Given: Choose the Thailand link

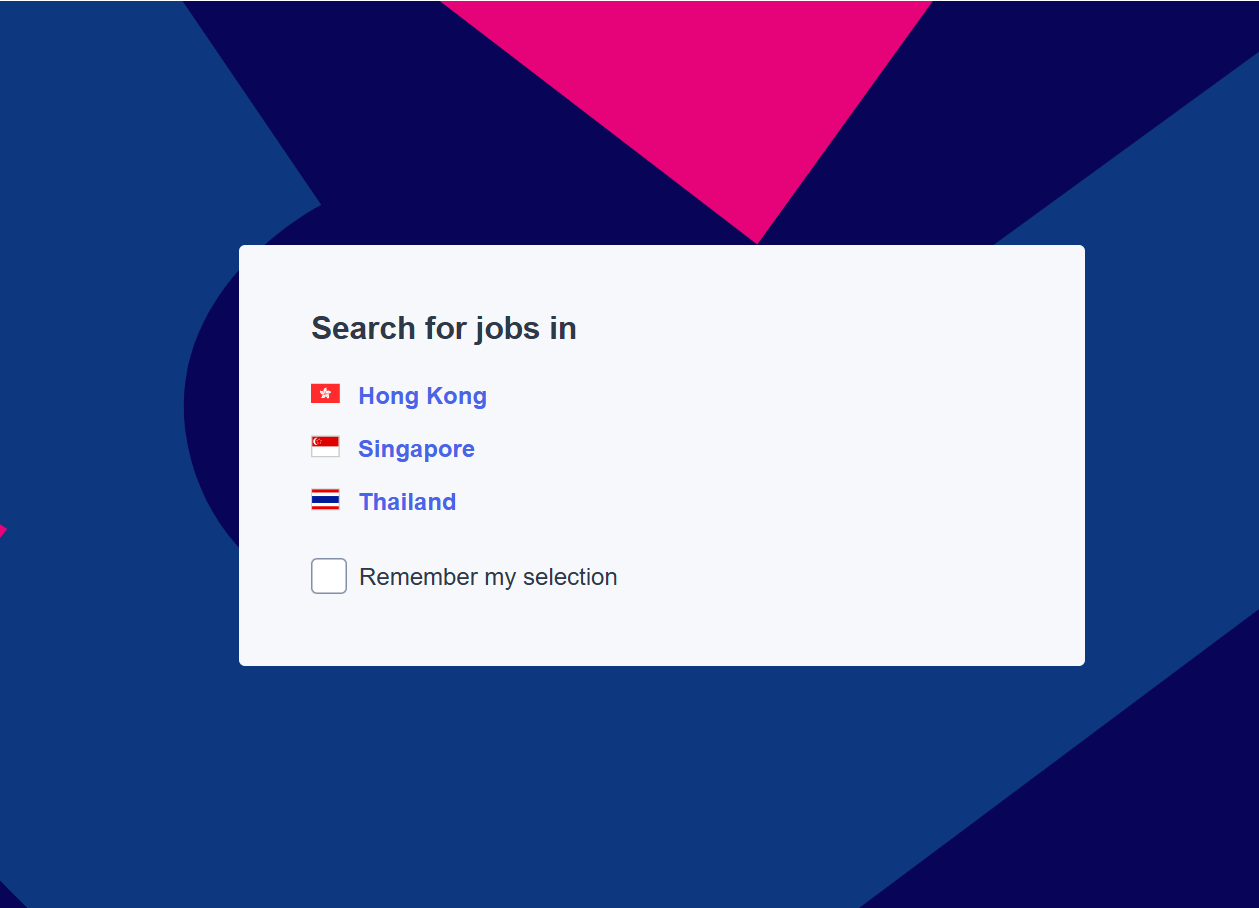Looking at the screenshot, I should coord(407,502).
